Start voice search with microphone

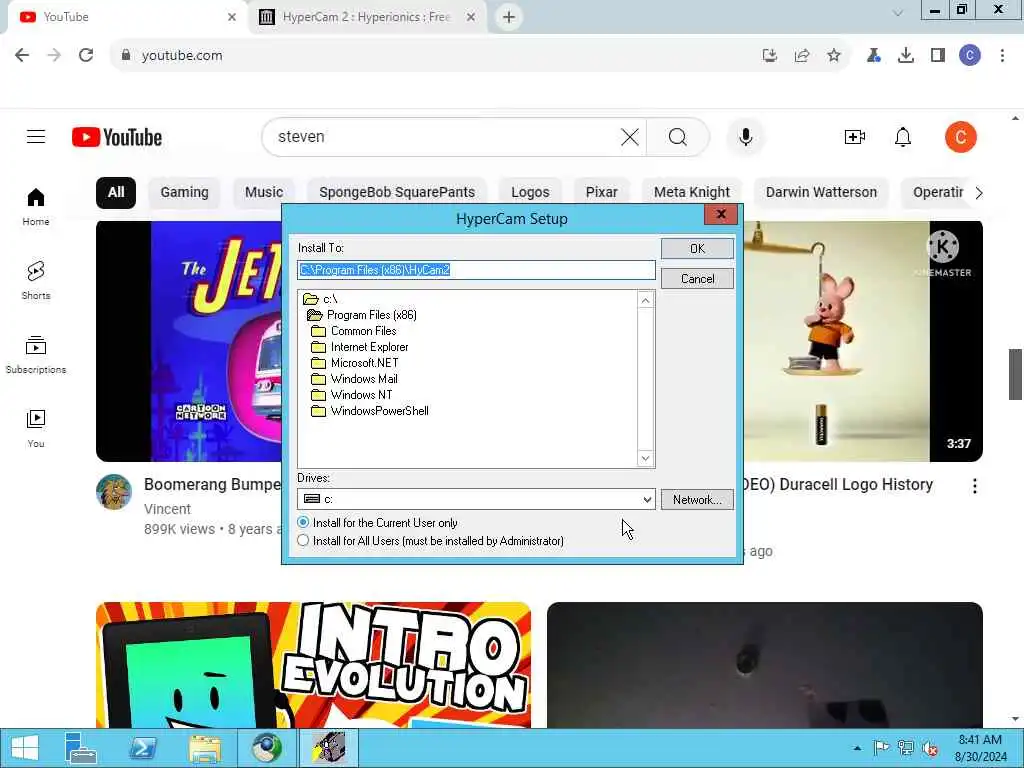(746, 137)
